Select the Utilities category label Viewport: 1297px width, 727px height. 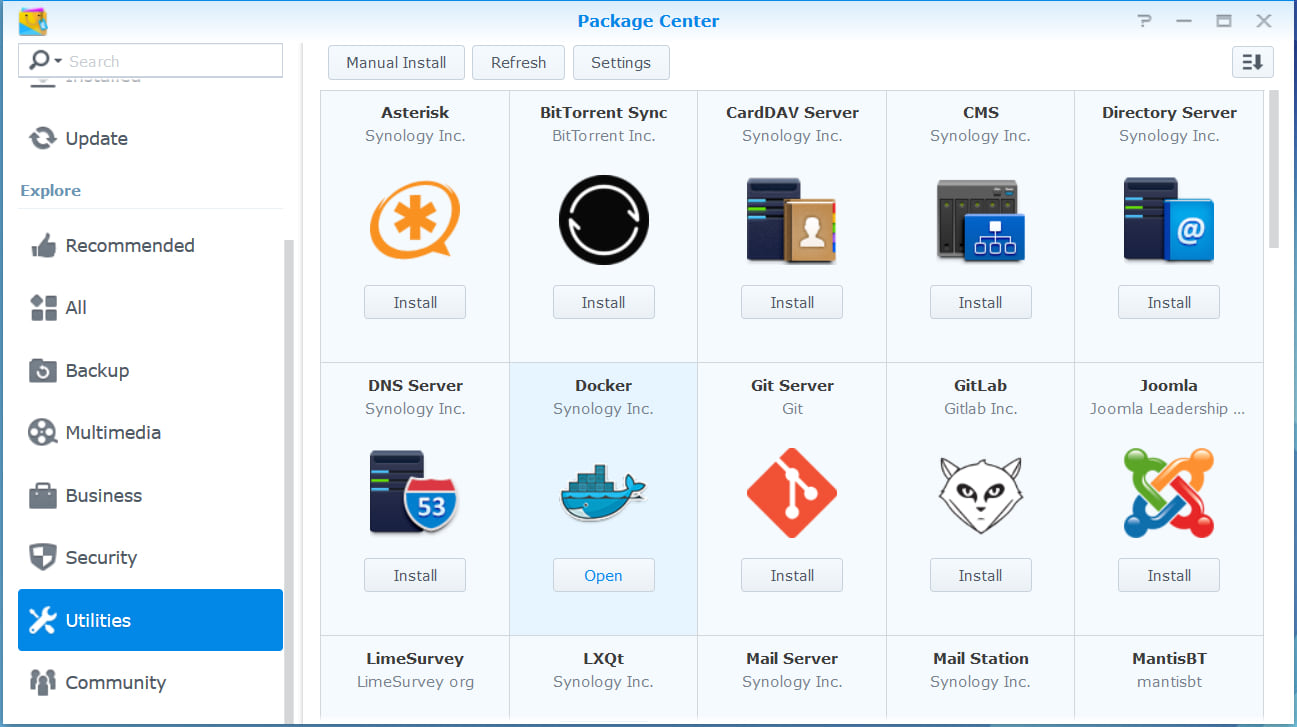(x=98, y=620)
